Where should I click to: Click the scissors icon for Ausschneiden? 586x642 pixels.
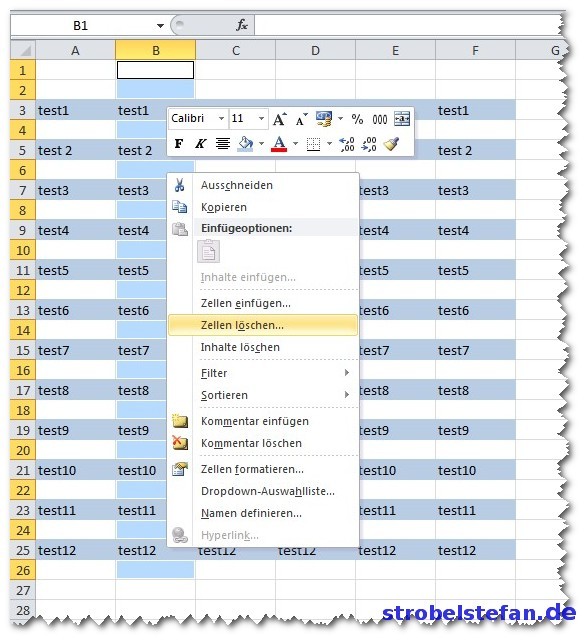tap(179, 185)
